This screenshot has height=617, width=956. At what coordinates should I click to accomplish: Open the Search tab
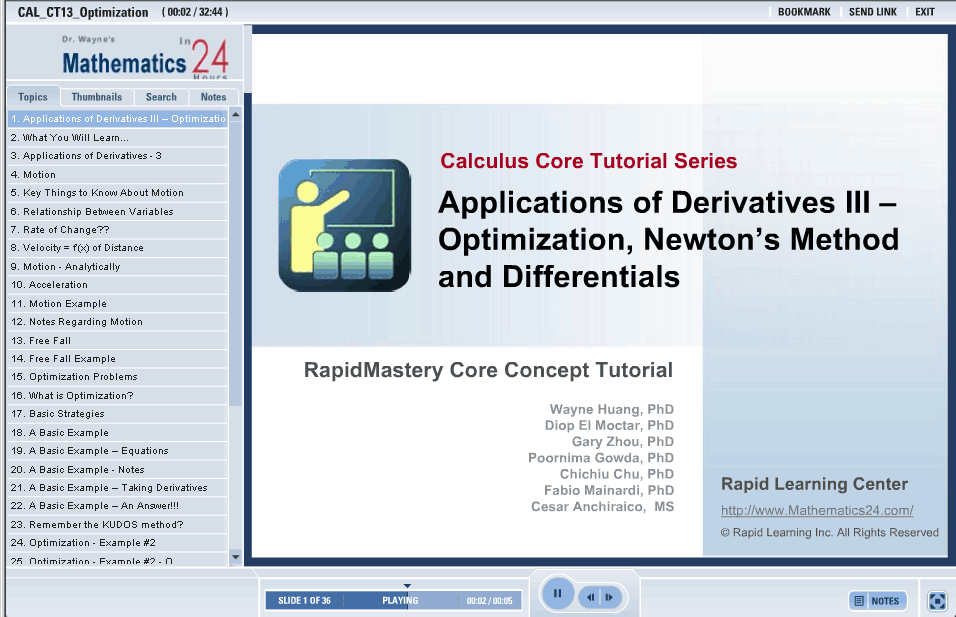161,97
